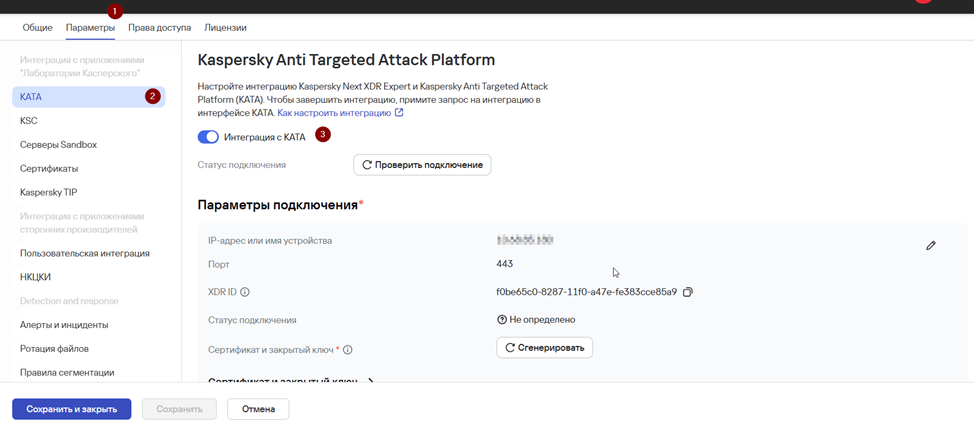
Task: Click the XDR ID value f0be65c0-8287-11f0-a47e-fe383cce85a9
Action: 586,292
